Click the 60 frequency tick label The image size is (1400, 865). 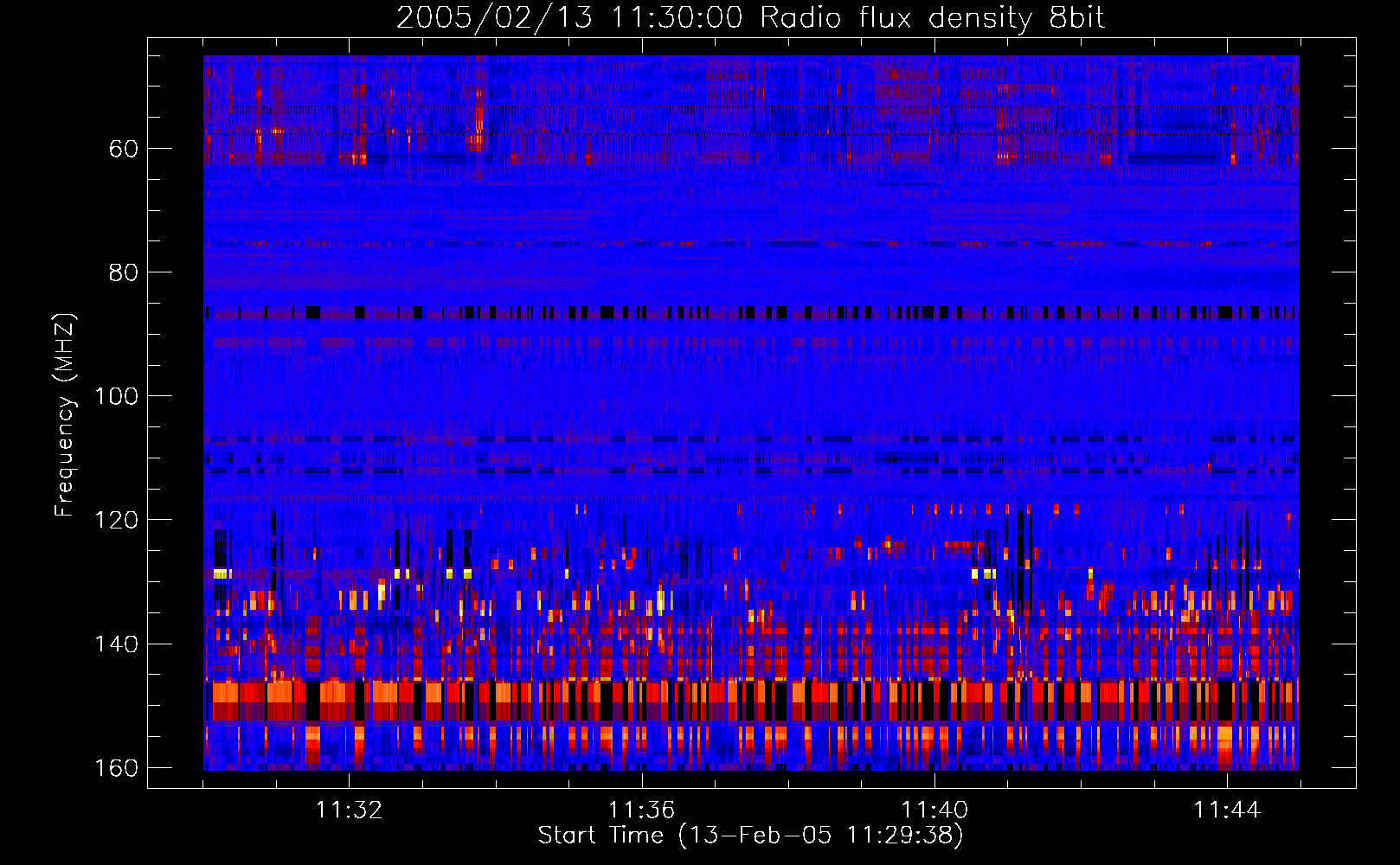click(x=124, y=149)
